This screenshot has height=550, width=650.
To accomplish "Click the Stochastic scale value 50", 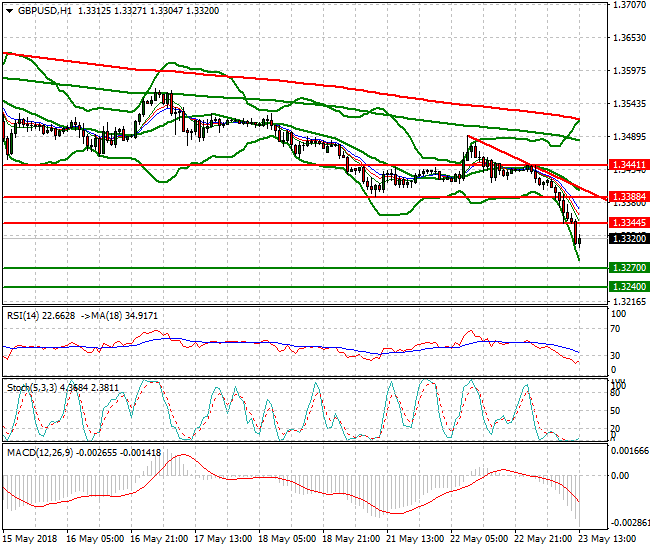I will pos(616,411).
